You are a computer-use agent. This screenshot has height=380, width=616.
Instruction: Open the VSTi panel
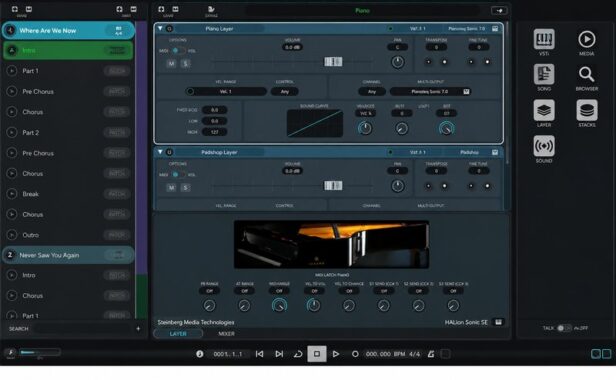click(x=544, y=39)
